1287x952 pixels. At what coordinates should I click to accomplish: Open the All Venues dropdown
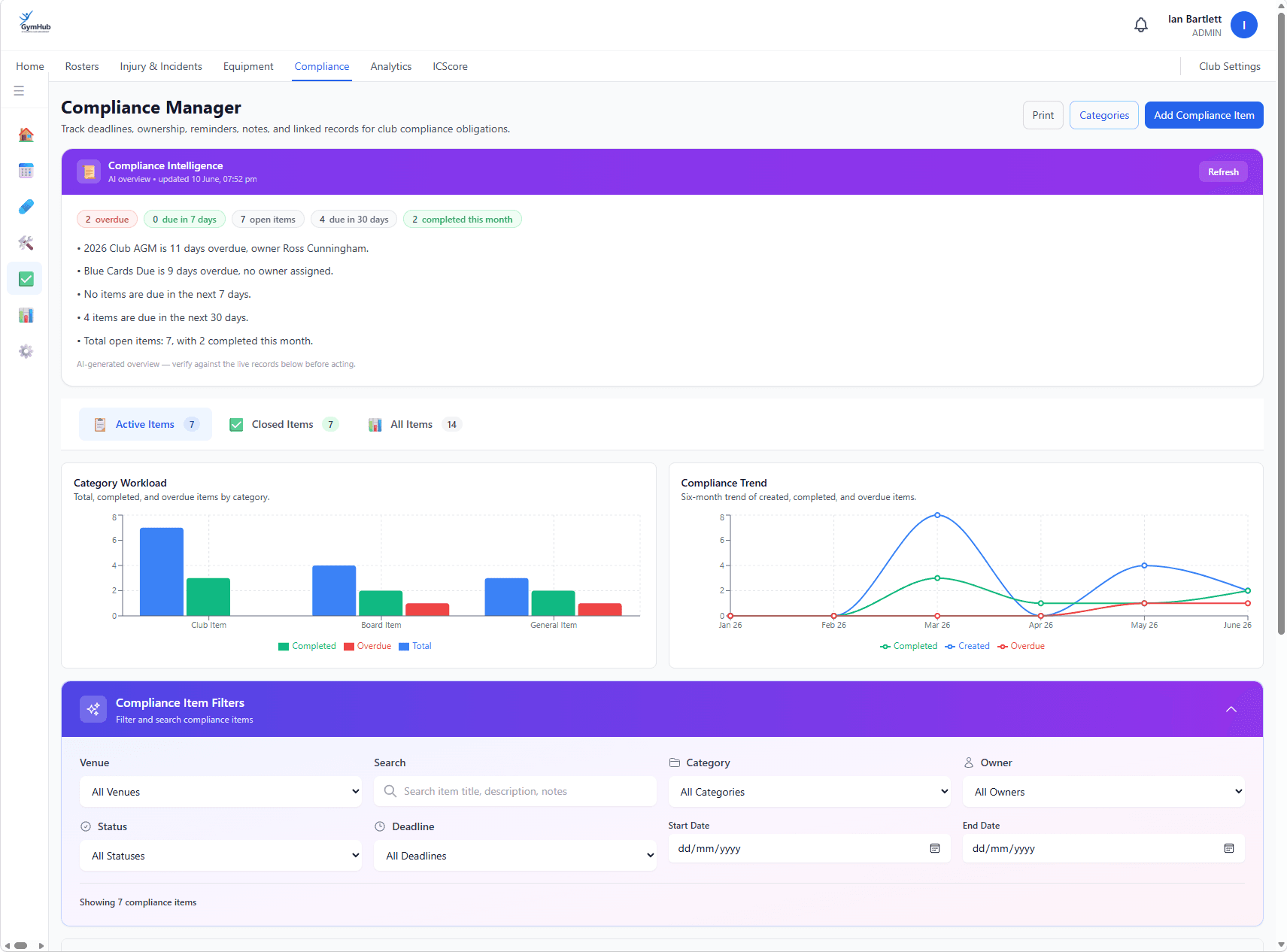tap(221, 792)
